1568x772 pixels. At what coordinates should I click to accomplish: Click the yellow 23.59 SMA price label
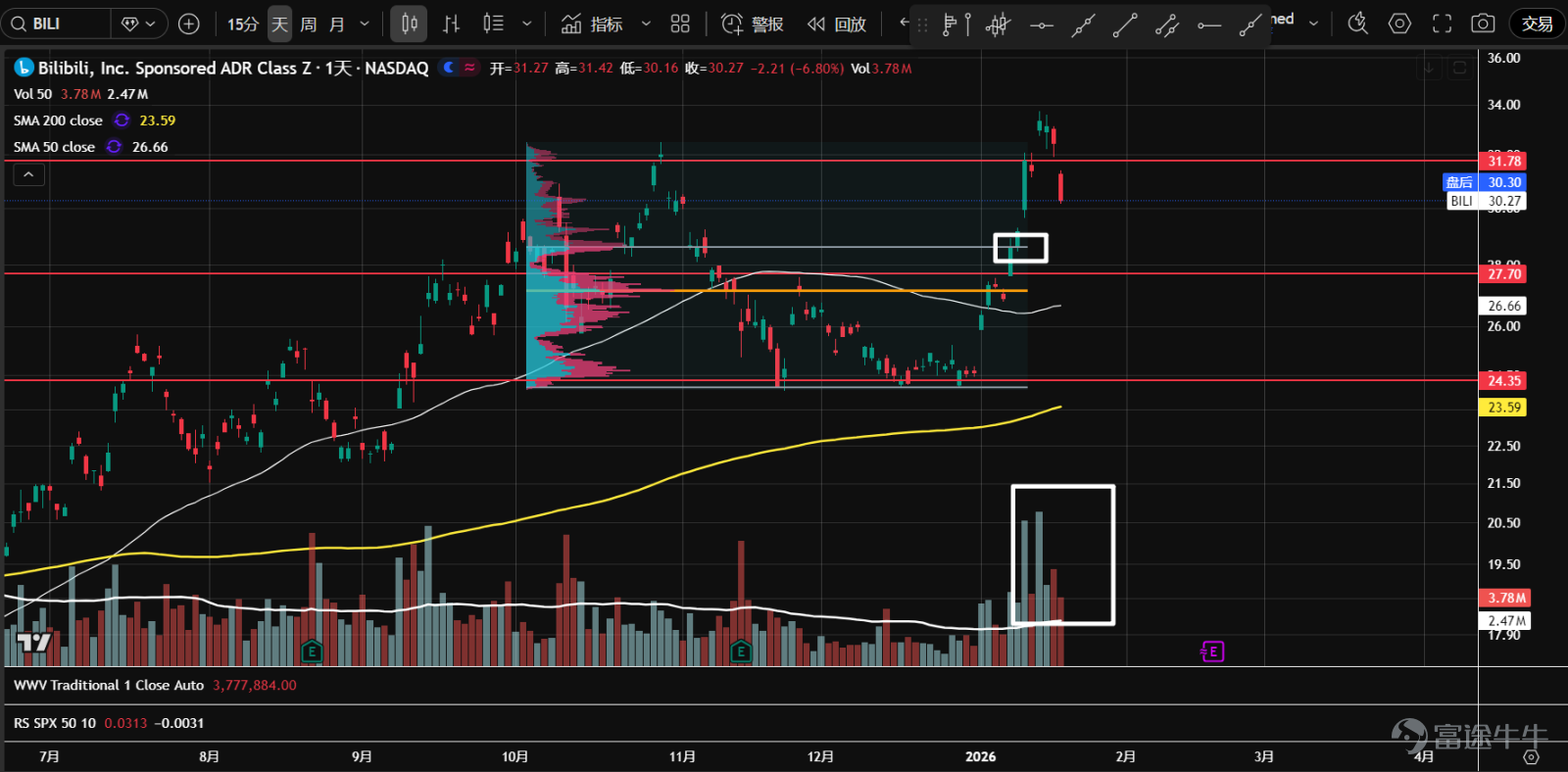(x=1503, y=408)
